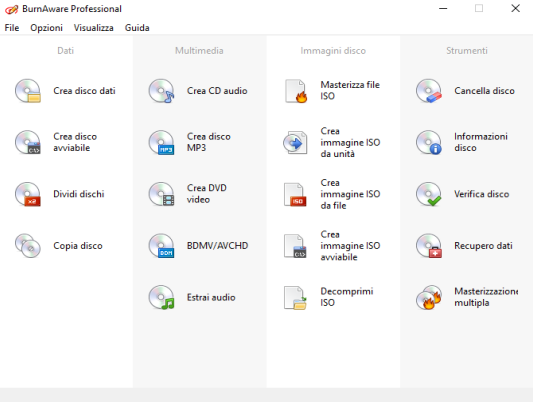The height and width of the screenshot is (402, 533).
Task: Click the Copia disco double-disc icon
Action: tap(28, 245)
